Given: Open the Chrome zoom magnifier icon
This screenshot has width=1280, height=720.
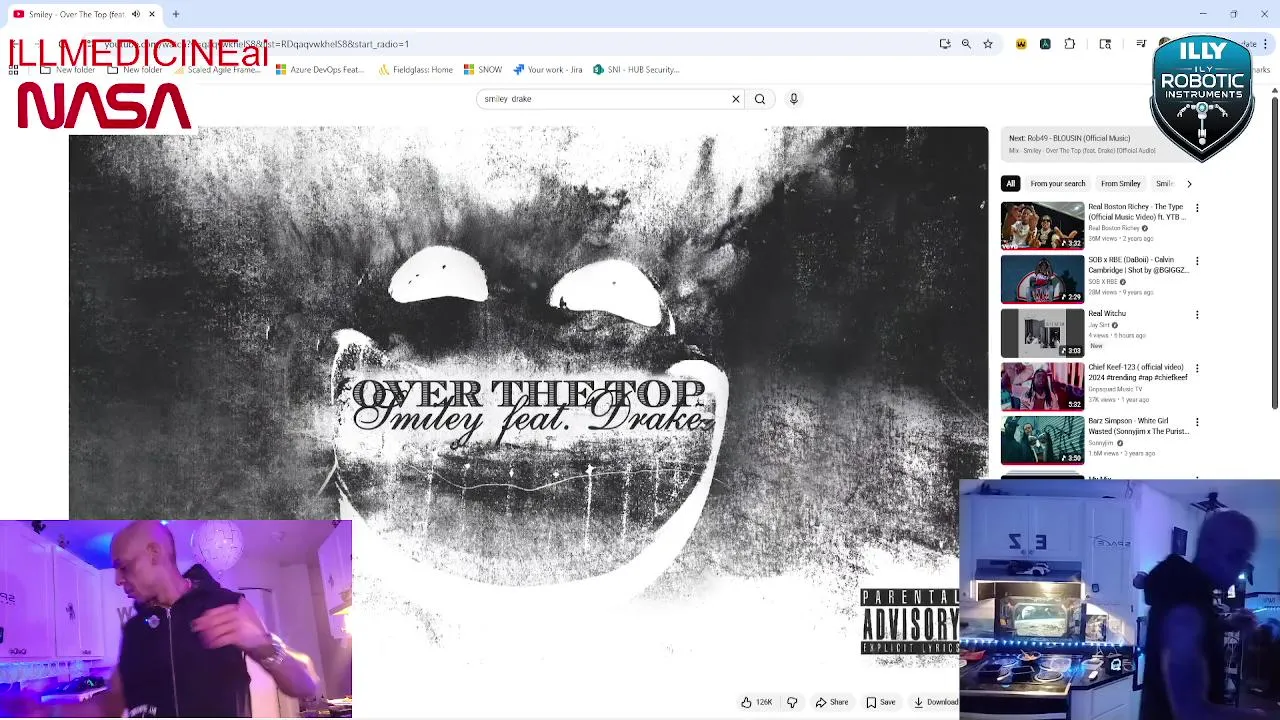Looking at the screenshot, I should coord(966,44).
